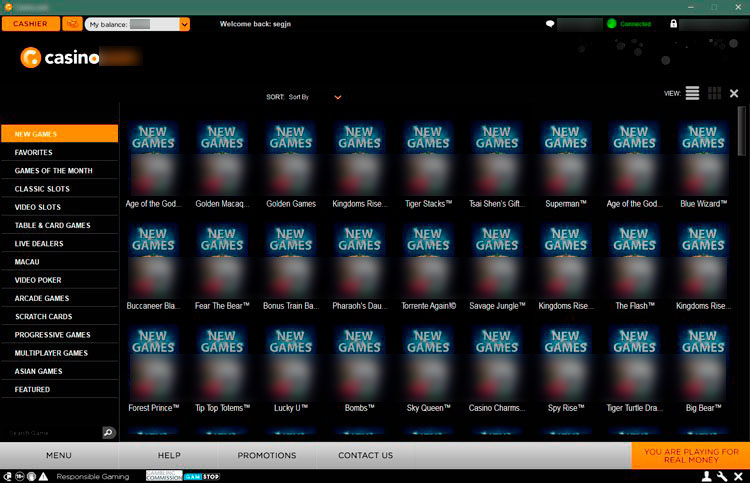750x483 pixels.
Task: Switch to list view
Action: pyautogui.click(x=692, y=93)
